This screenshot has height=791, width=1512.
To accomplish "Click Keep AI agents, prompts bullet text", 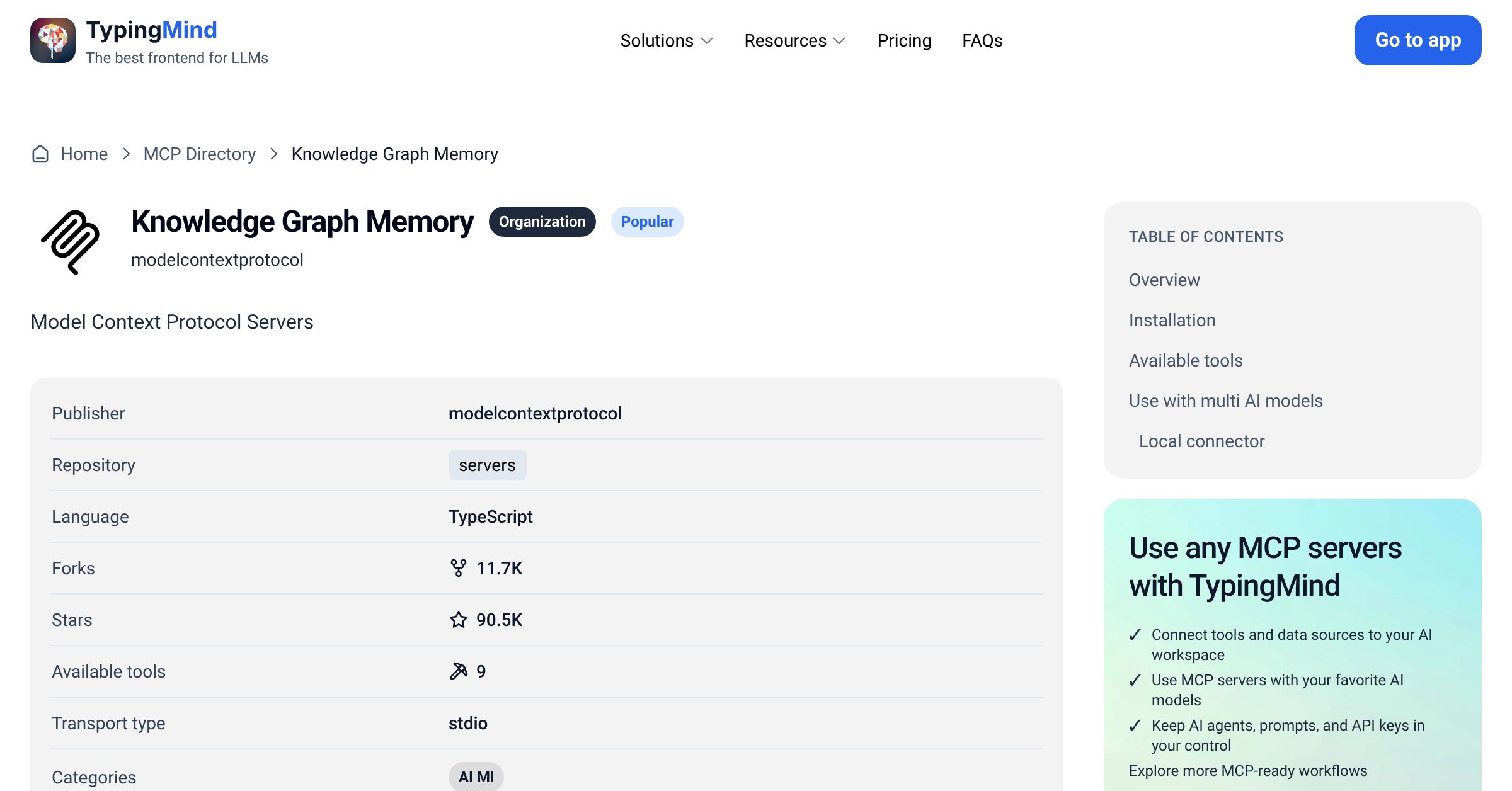I will tap(1288, 735).
